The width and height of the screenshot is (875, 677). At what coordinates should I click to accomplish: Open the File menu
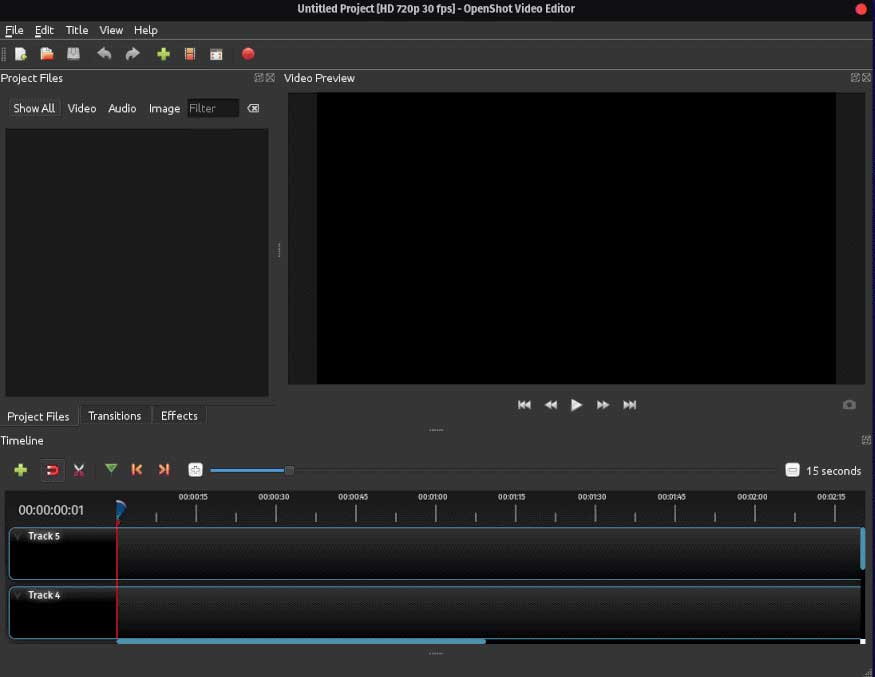pyautogui.click(x=14, y=30)
